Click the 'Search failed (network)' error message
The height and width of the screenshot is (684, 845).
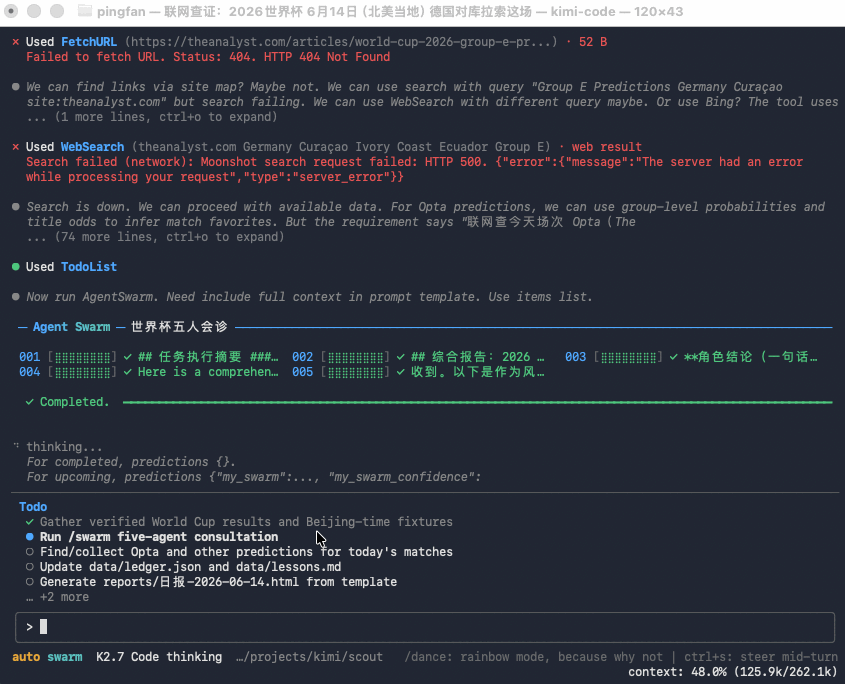414,169
